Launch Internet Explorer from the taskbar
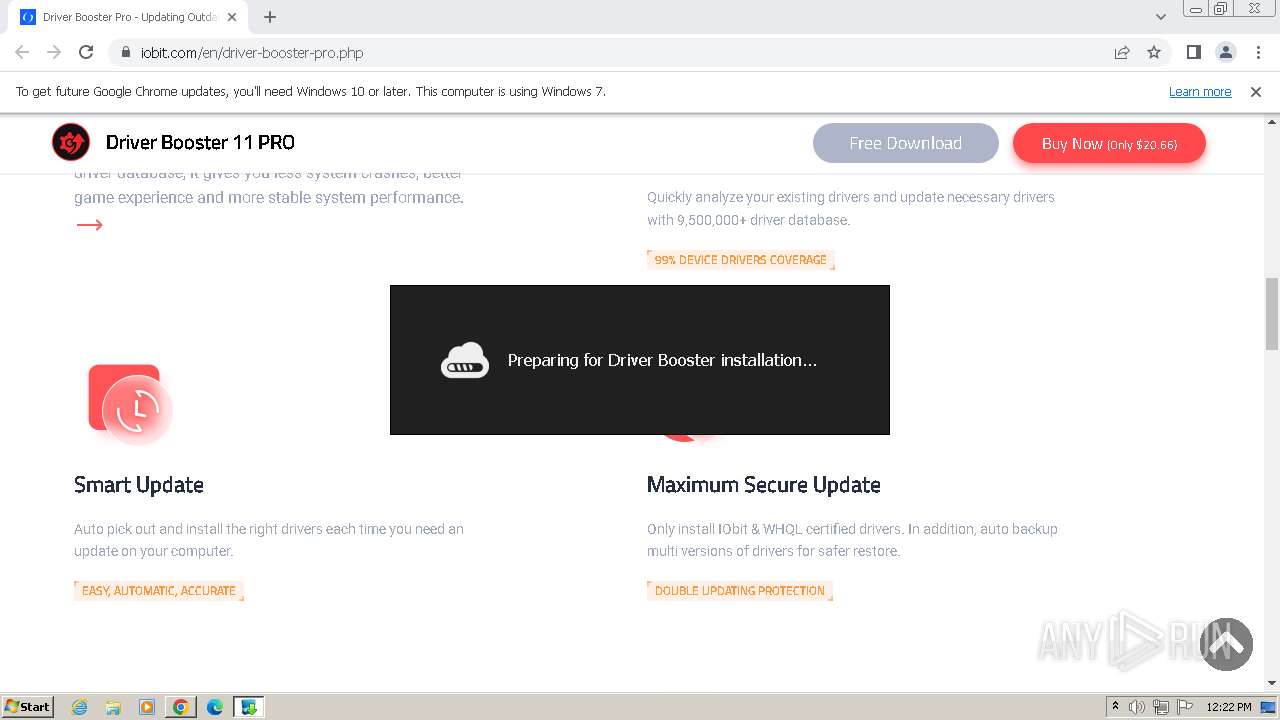Screen dimensions: 1280x720 coord(80,707)
